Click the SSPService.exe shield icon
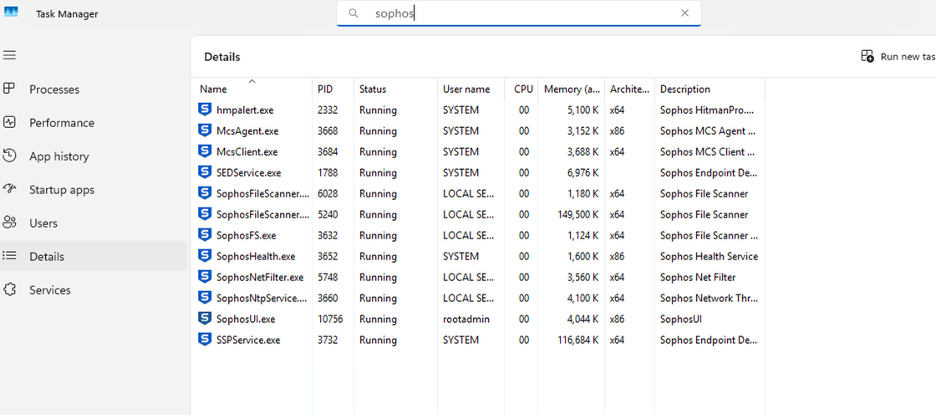This screenshot has height=416, width=936. coord(205,339)
